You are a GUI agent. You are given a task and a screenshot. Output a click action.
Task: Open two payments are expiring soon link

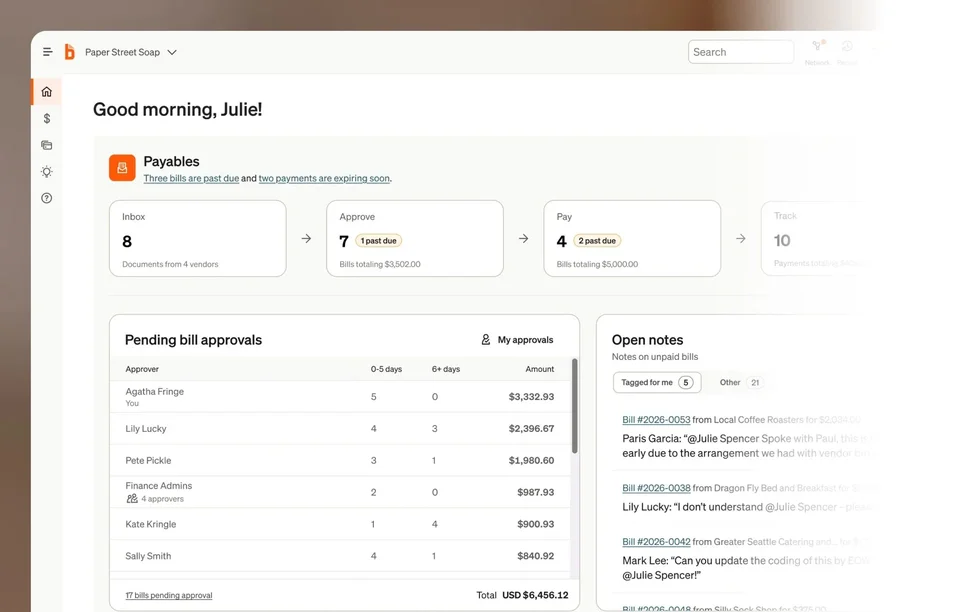[324, 178]
